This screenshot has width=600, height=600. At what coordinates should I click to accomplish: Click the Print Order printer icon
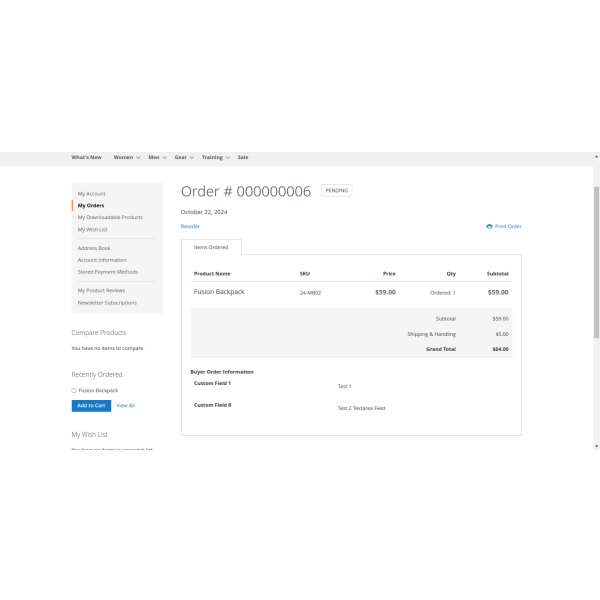(489, 227)
